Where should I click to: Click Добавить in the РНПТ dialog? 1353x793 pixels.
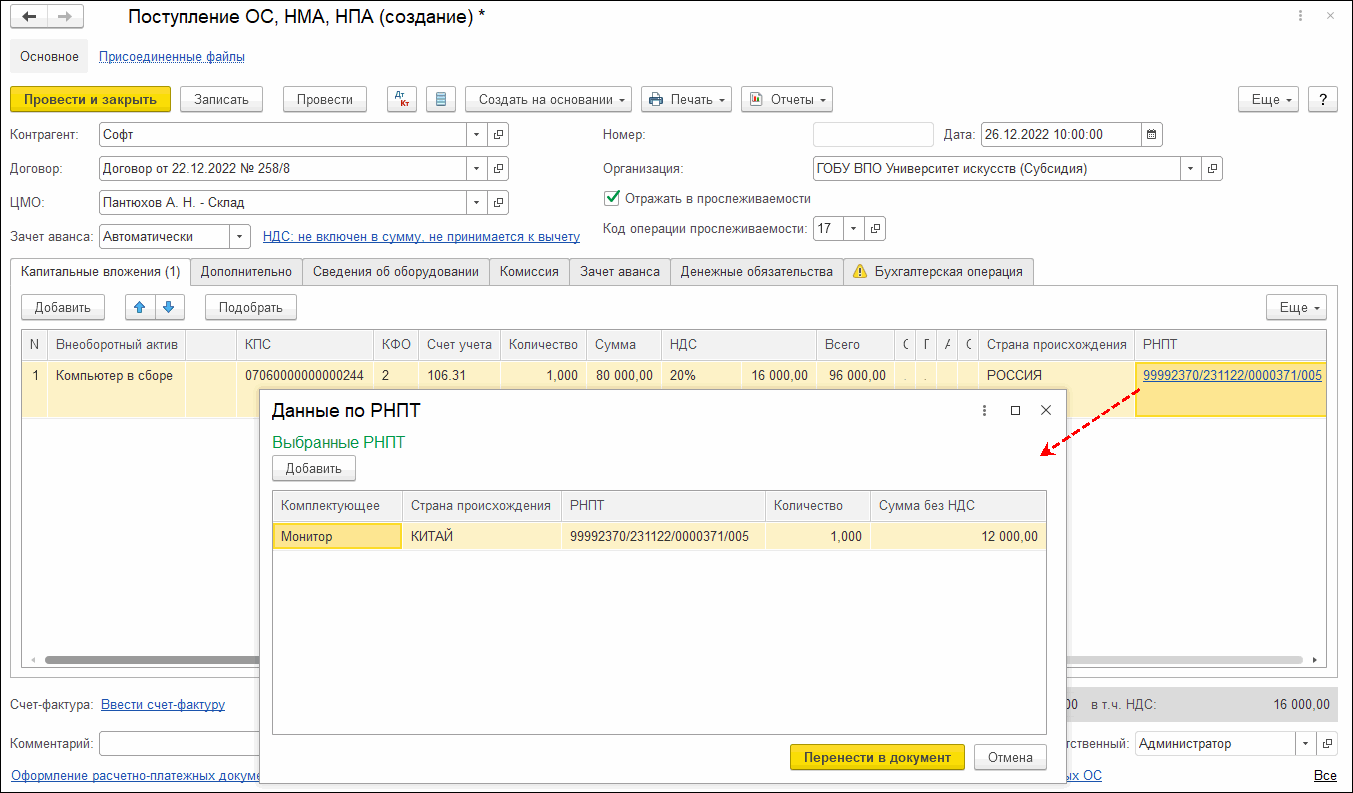point(314,468)
